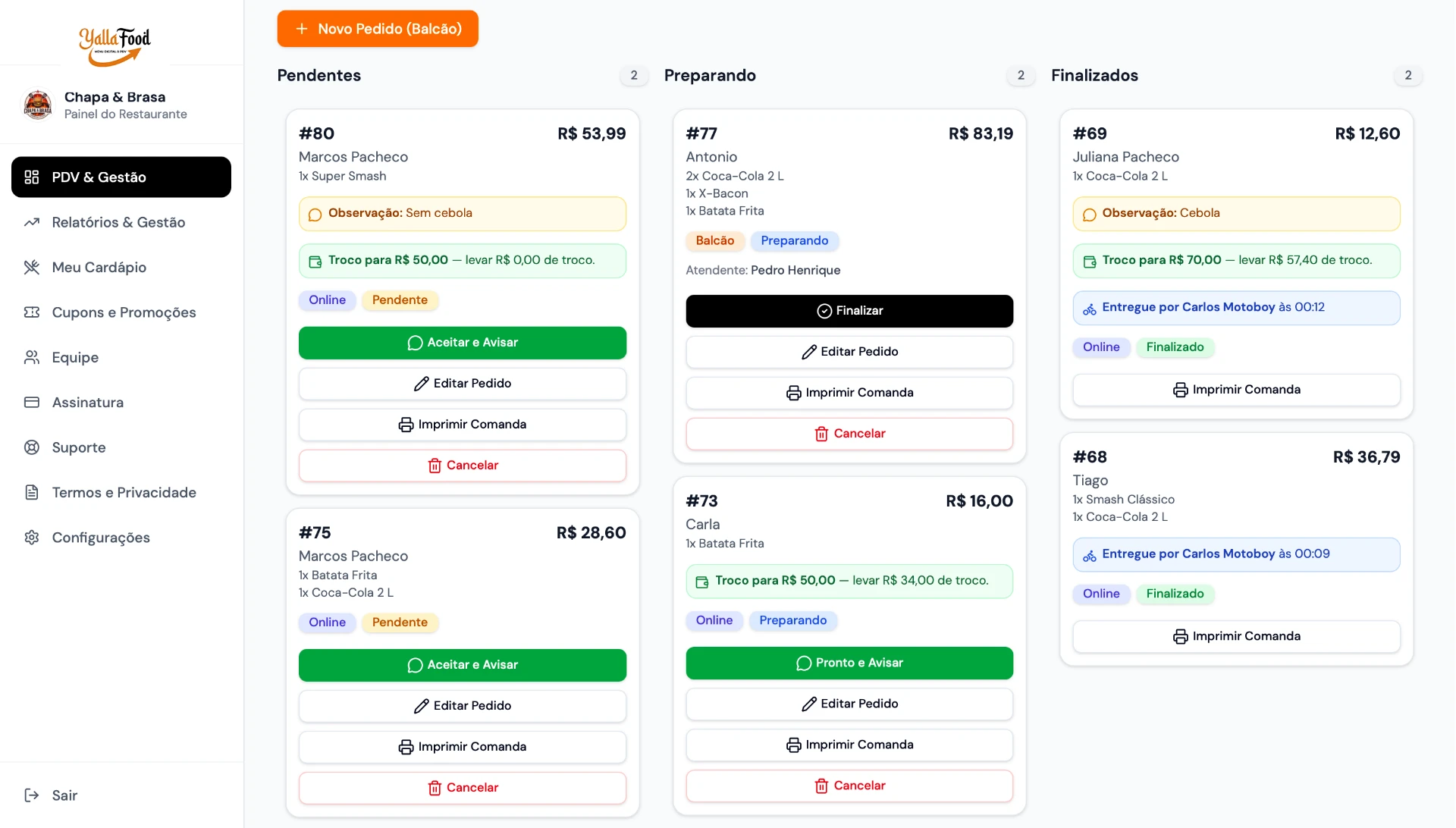Click the Termos e Privacidade document icon

click(x=32, y=493)
